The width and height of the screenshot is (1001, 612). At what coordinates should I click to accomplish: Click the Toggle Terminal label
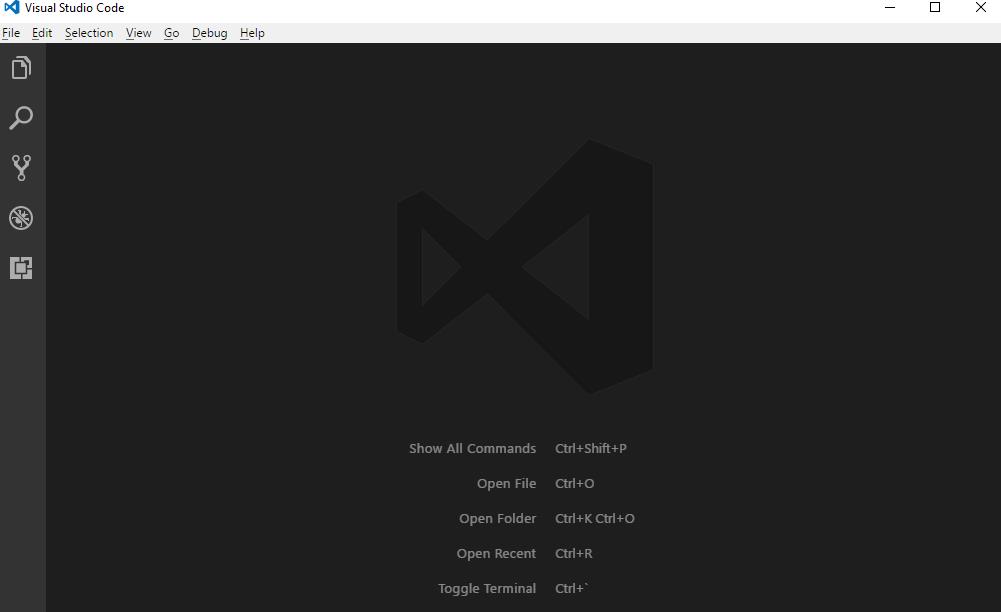pyautogui.click(x=487, y=589)
